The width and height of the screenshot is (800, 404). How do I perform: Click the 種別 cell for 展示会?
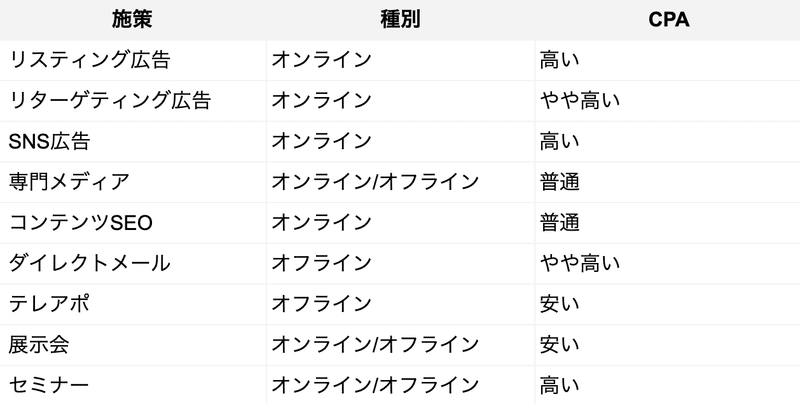401,345
